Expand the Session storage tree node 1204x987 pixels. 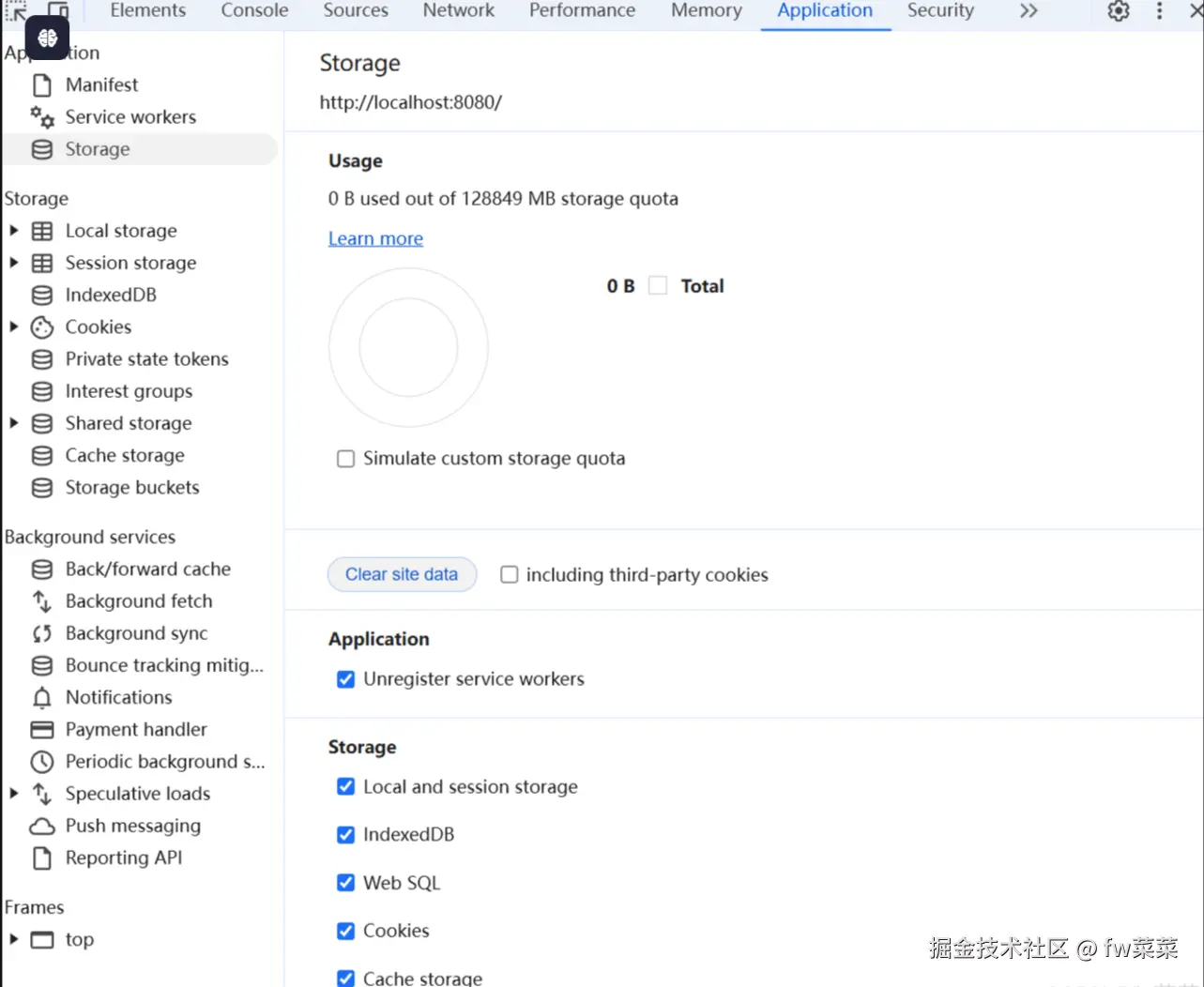coord(14,263)
